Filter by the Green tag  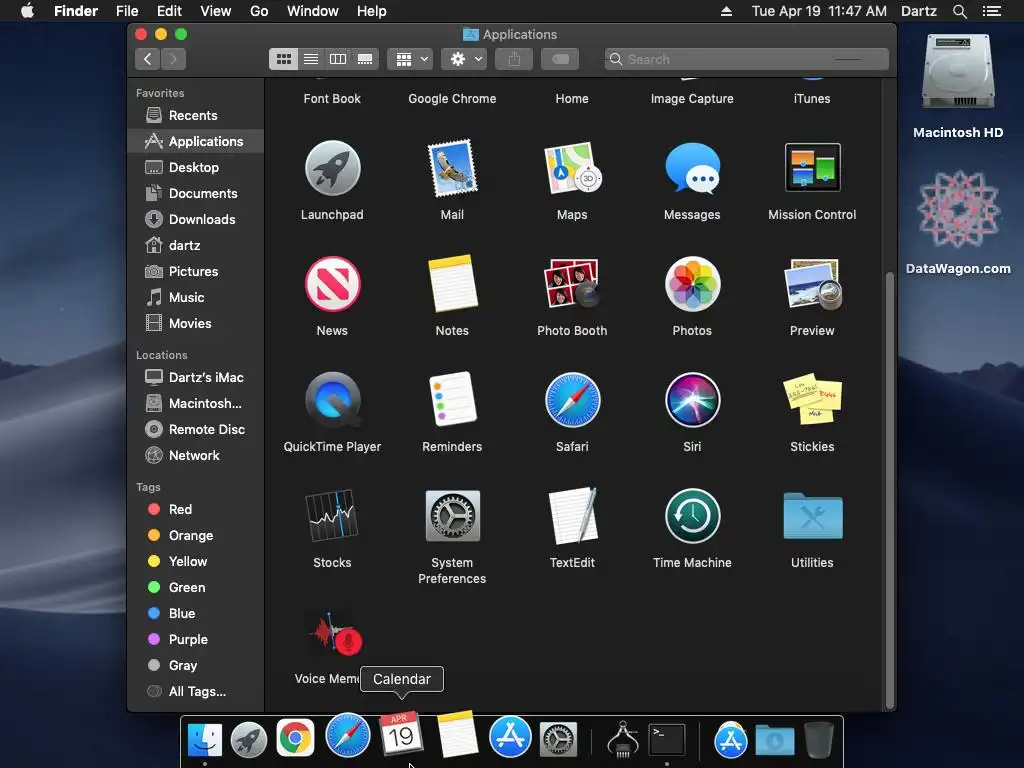tap(195, 588)
